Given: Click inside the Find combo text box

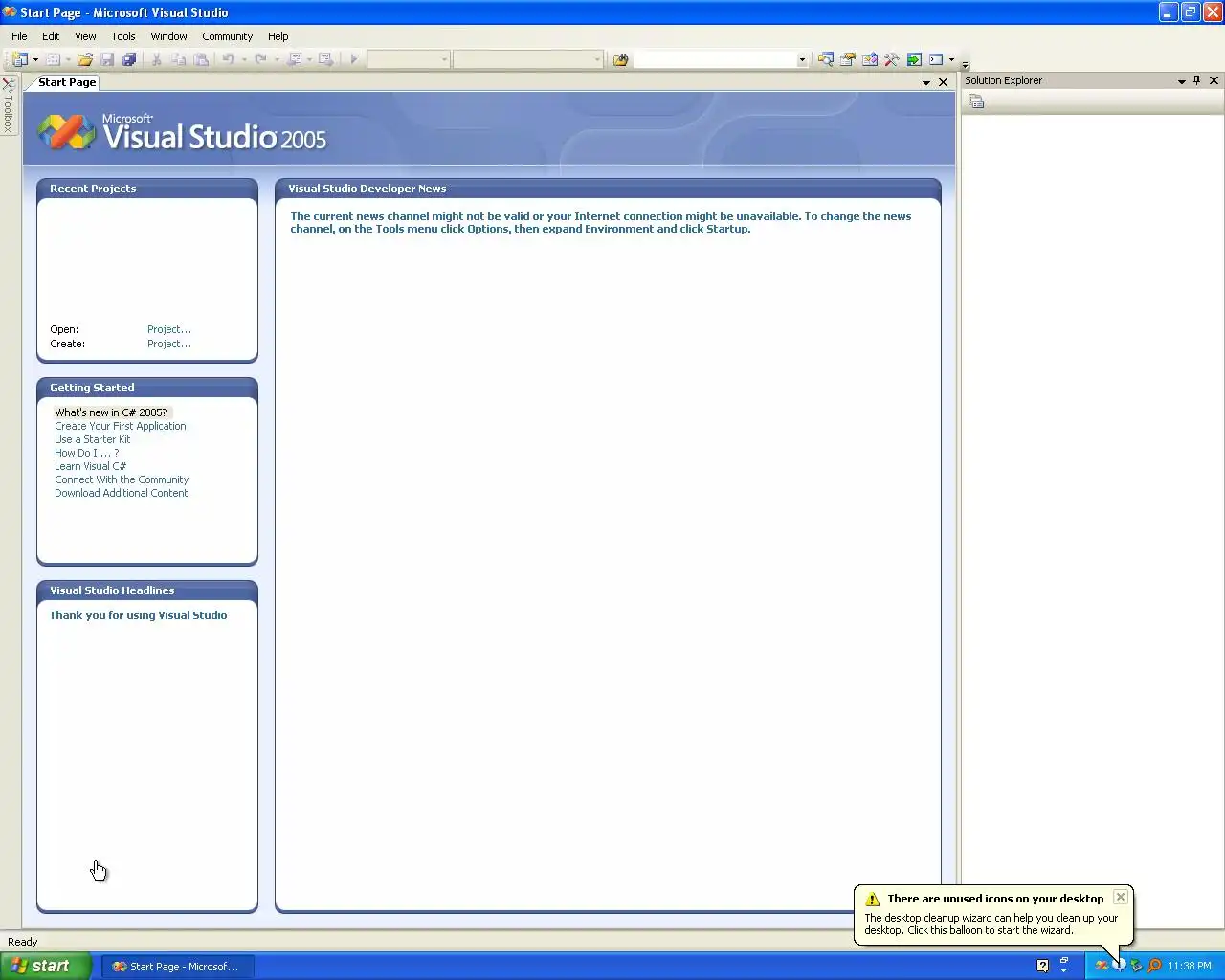Looking at the screenshot, I should [x=715, y=59].
